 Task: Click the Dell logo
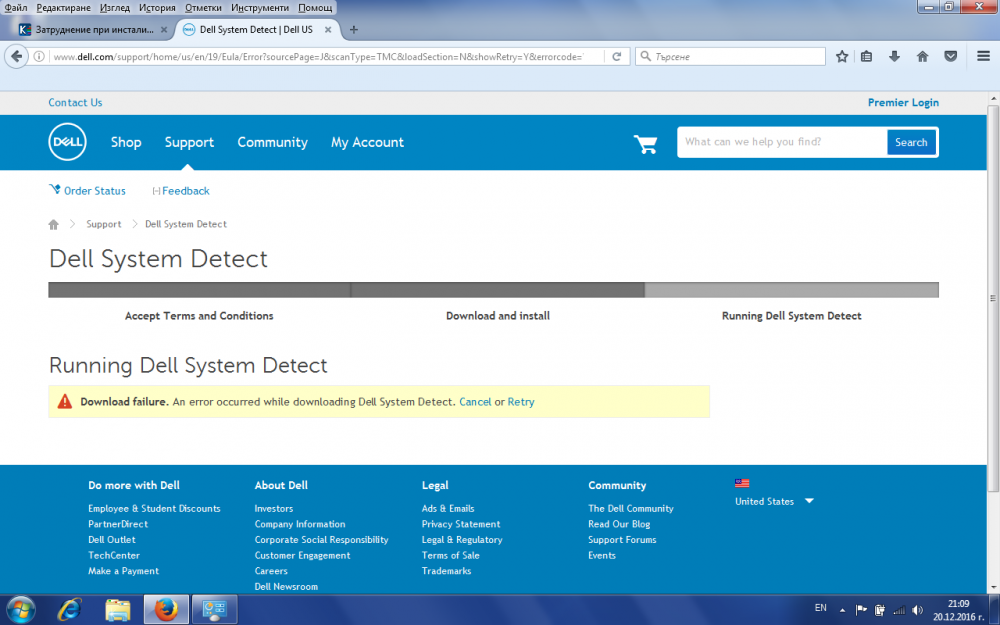(x=68, y=142)
